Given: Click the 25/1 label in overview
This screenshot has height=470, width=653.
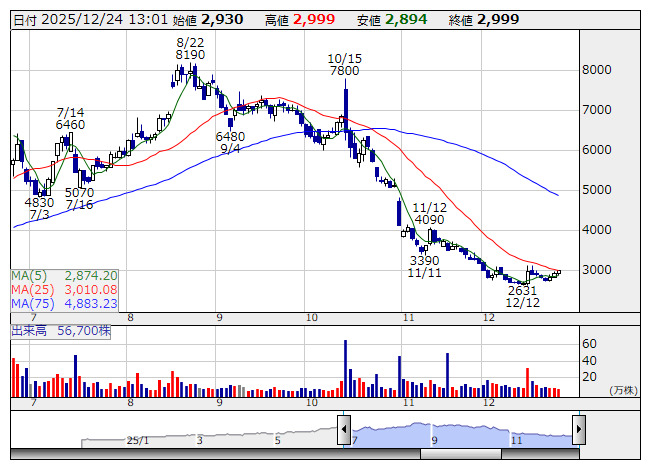Looking at the screenshot, I should (x=137, y=440).
